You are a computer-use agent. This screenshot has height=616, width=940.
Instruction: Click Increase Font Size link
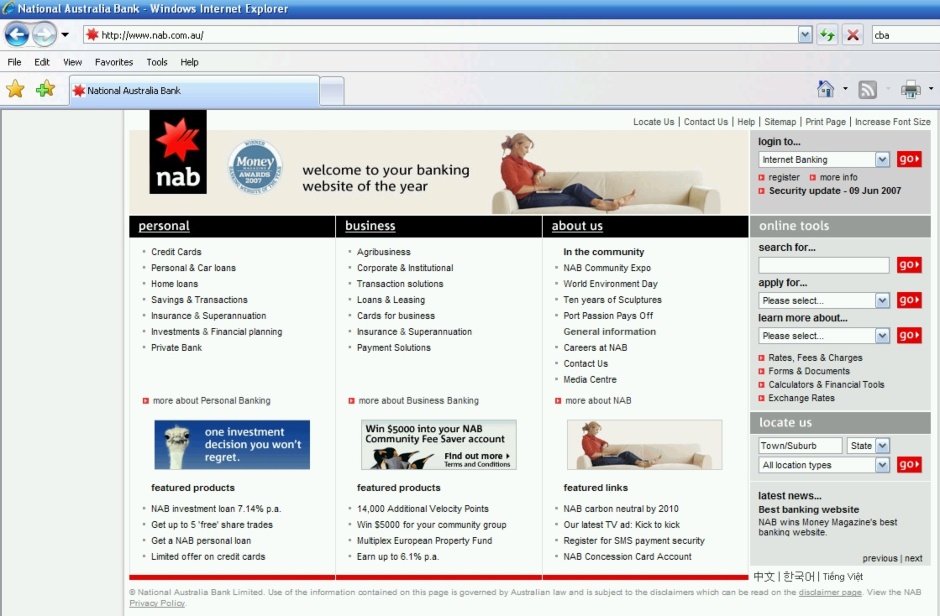pos(893,122)
